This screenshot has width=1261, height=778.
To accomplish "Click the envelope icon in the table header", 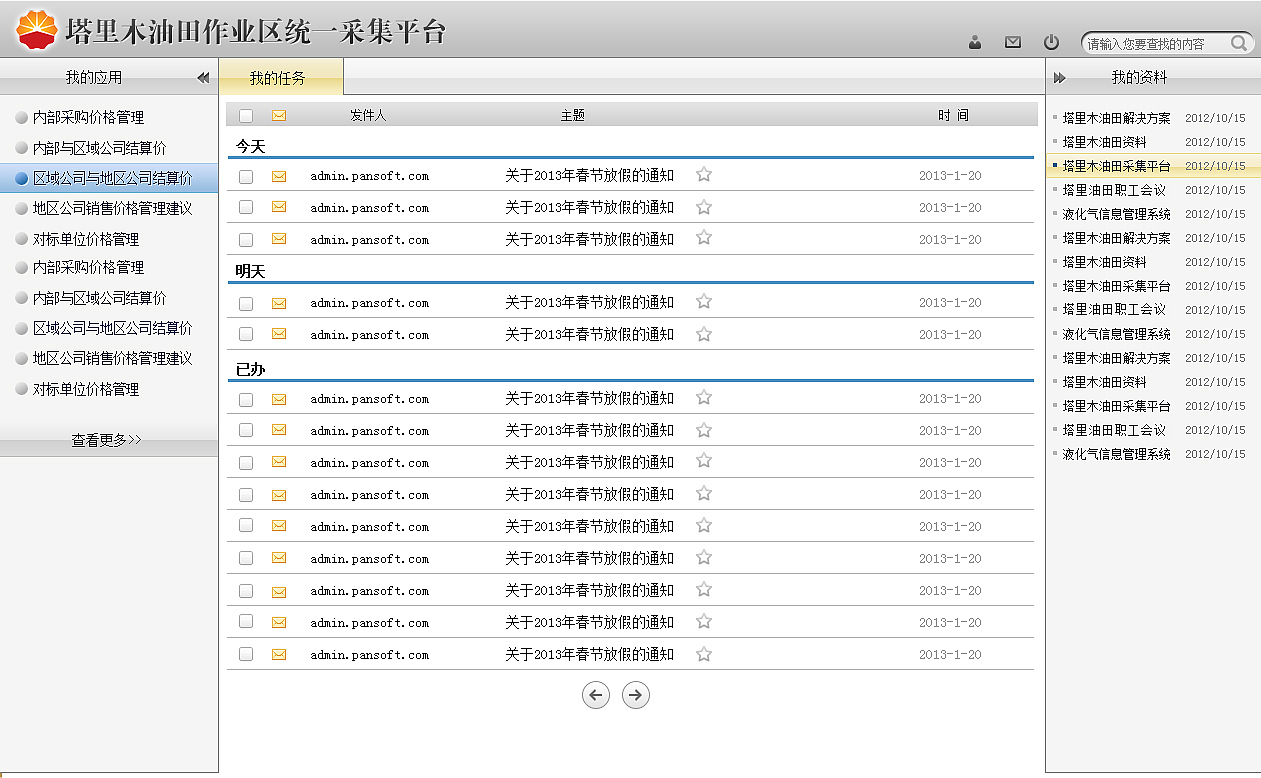I will pyautogui.click(x=279, y=116).
